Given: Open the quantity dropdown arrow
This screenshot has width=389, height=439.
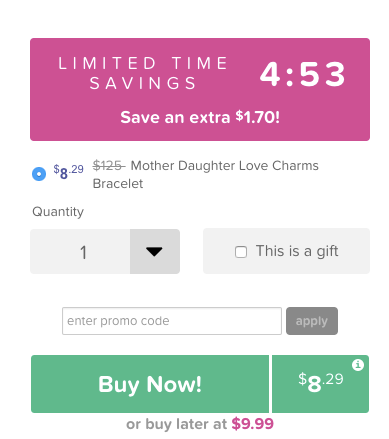Looking at the screenshot, I should [x=155, y=251].
